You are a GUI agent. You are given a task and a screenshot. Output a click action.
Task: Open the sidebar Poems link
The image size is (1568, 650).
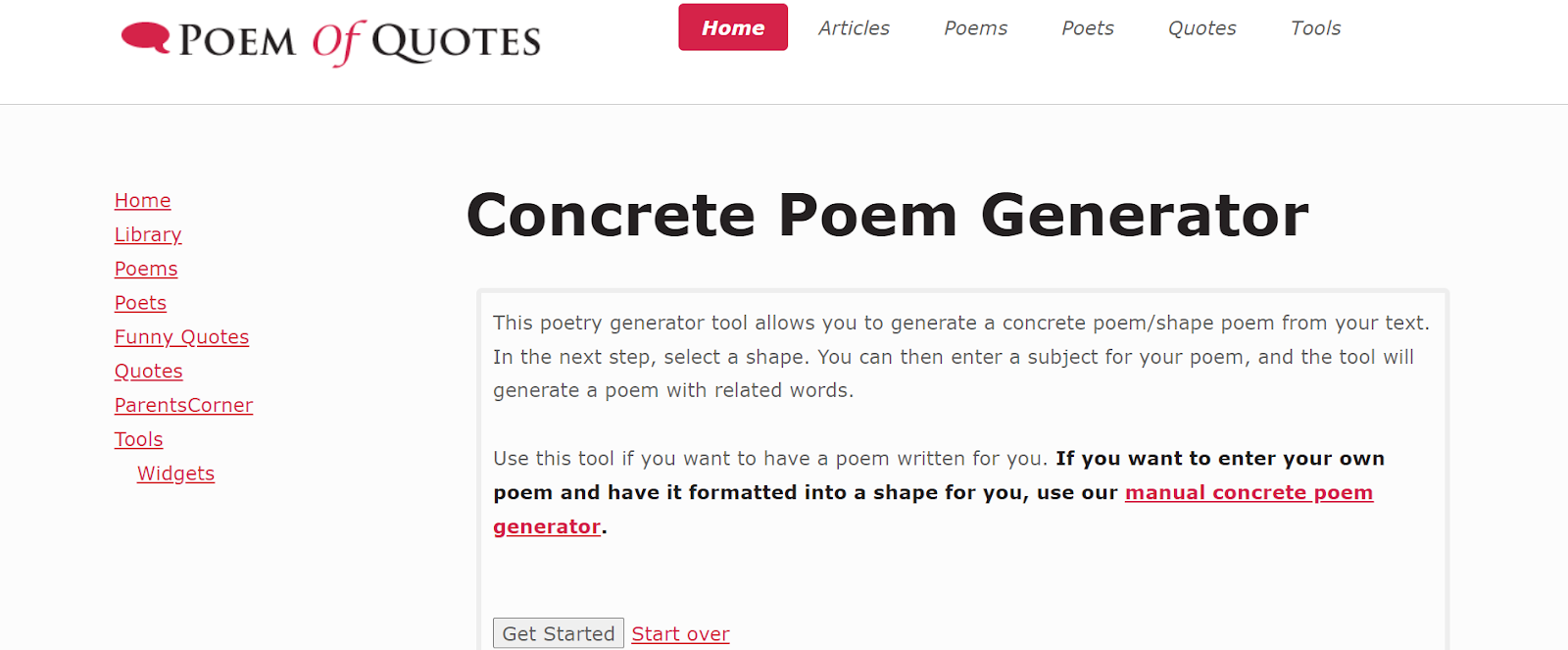coord(146,270)
